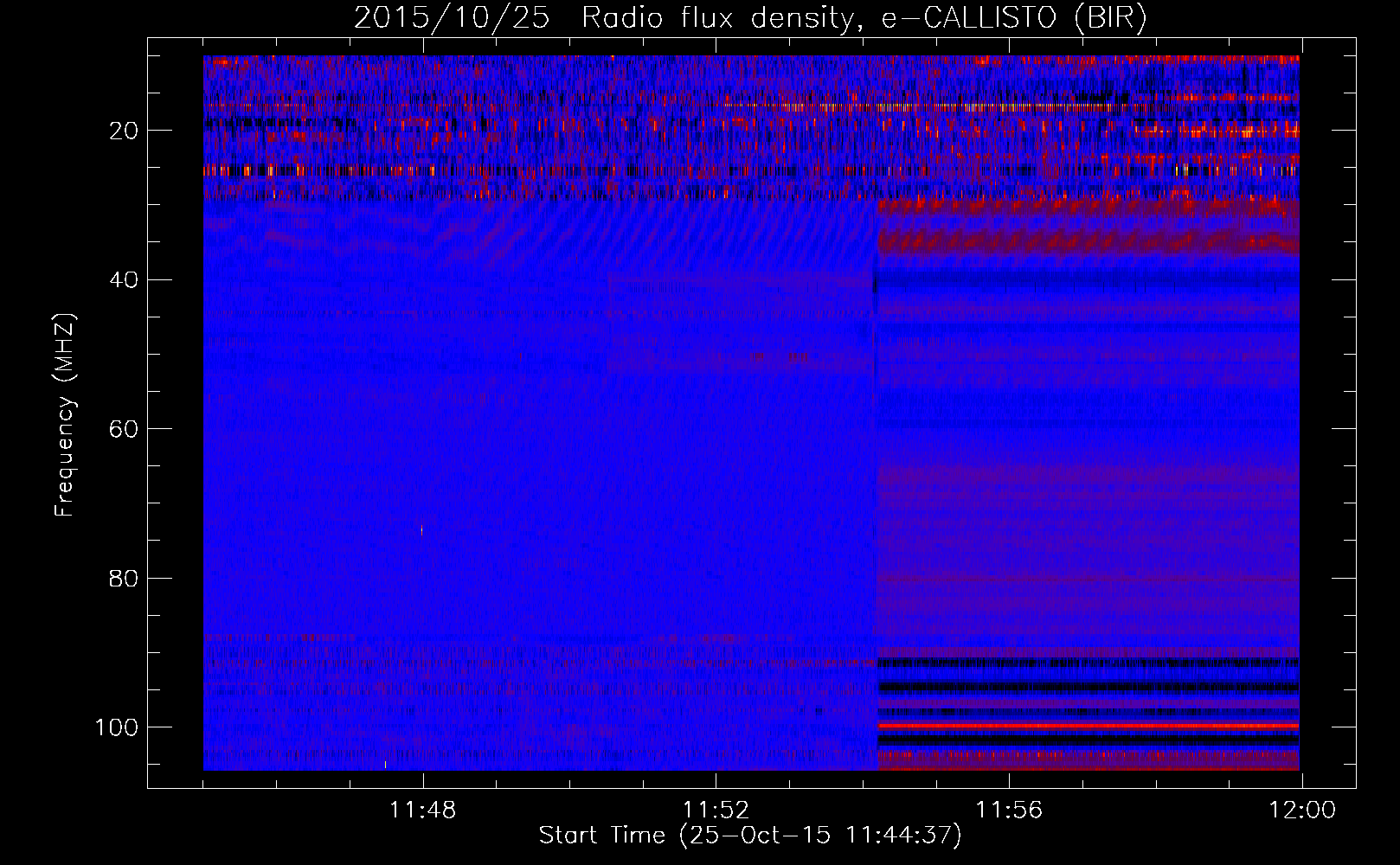The width and height of the screenshot is (1400, 865).
Task: Click the plot title '2015/10/25 Radio flux density, e-CALLISTO (BIR)'
Action: coord(750,17)
